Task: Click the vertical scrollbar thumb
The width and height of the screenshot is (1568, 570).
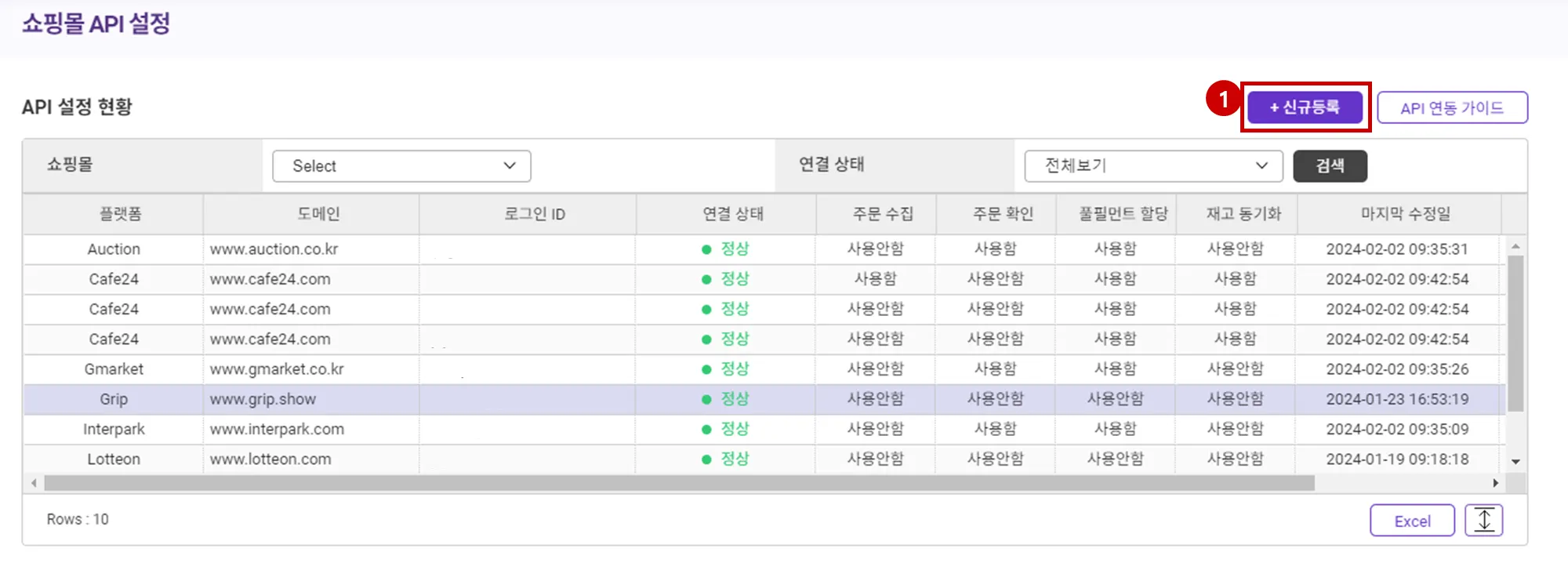Action: (x=1515, y=333)
